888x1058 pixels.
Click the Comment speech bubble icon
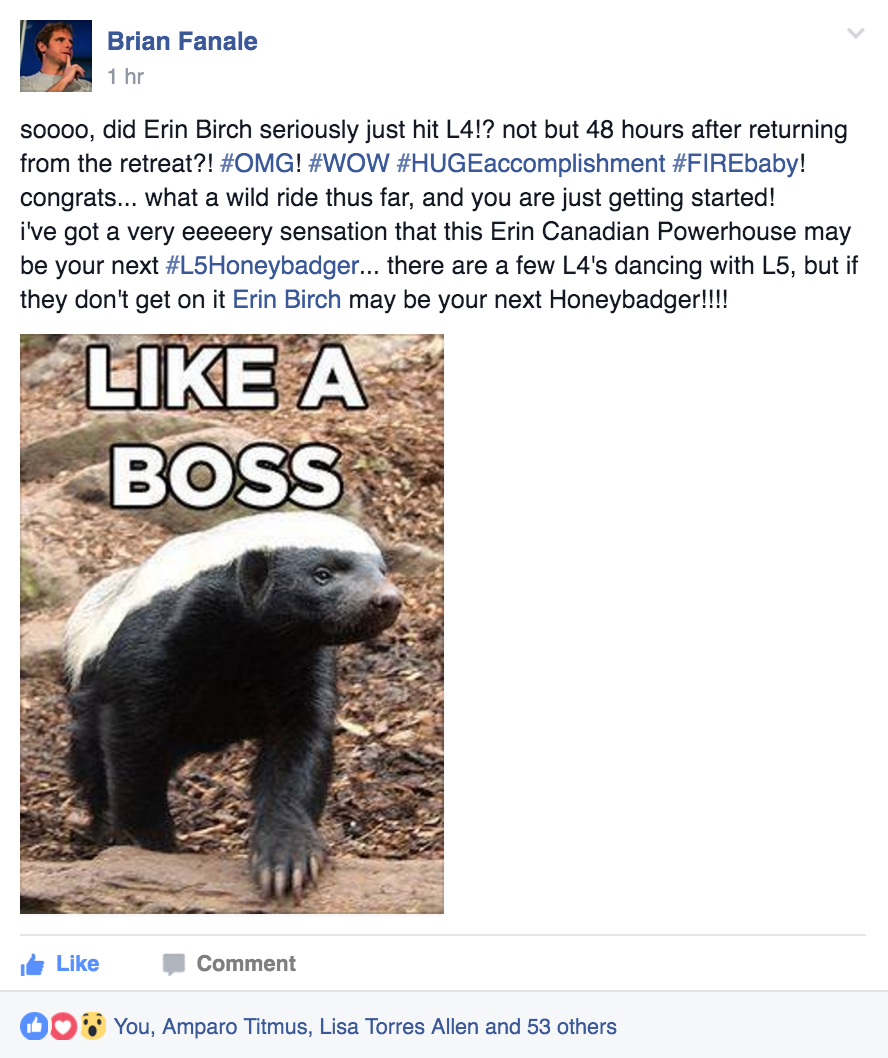click(173, 964)
